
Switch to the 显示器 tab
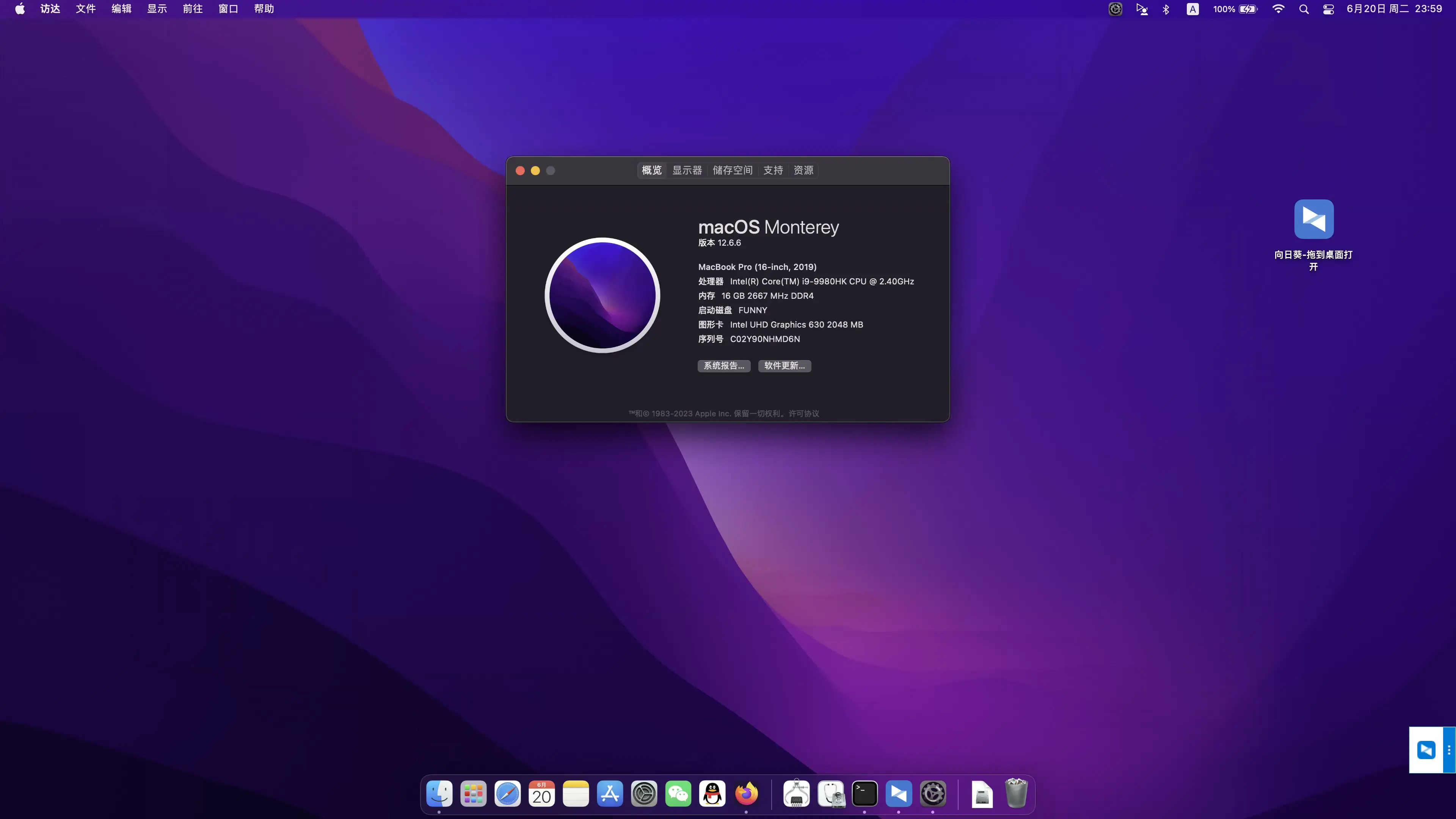pos(687,170)
